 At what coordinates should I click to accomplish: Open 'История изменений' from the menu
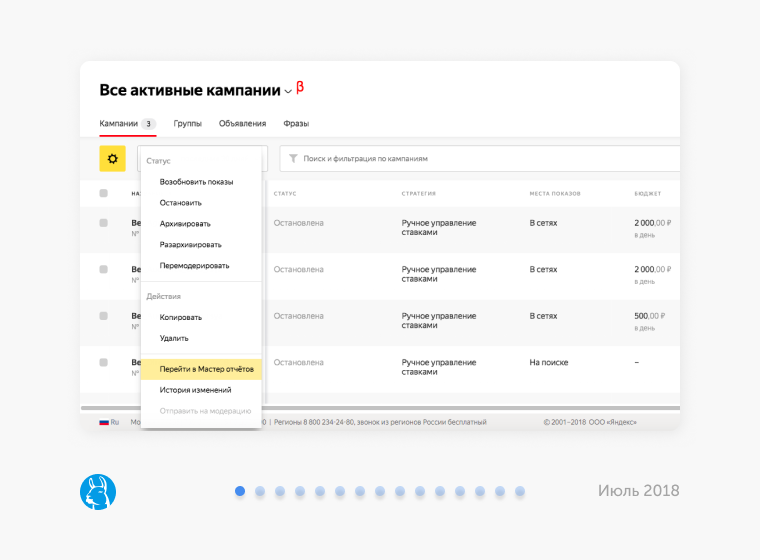pyautogui.click(x=195, y=390)
